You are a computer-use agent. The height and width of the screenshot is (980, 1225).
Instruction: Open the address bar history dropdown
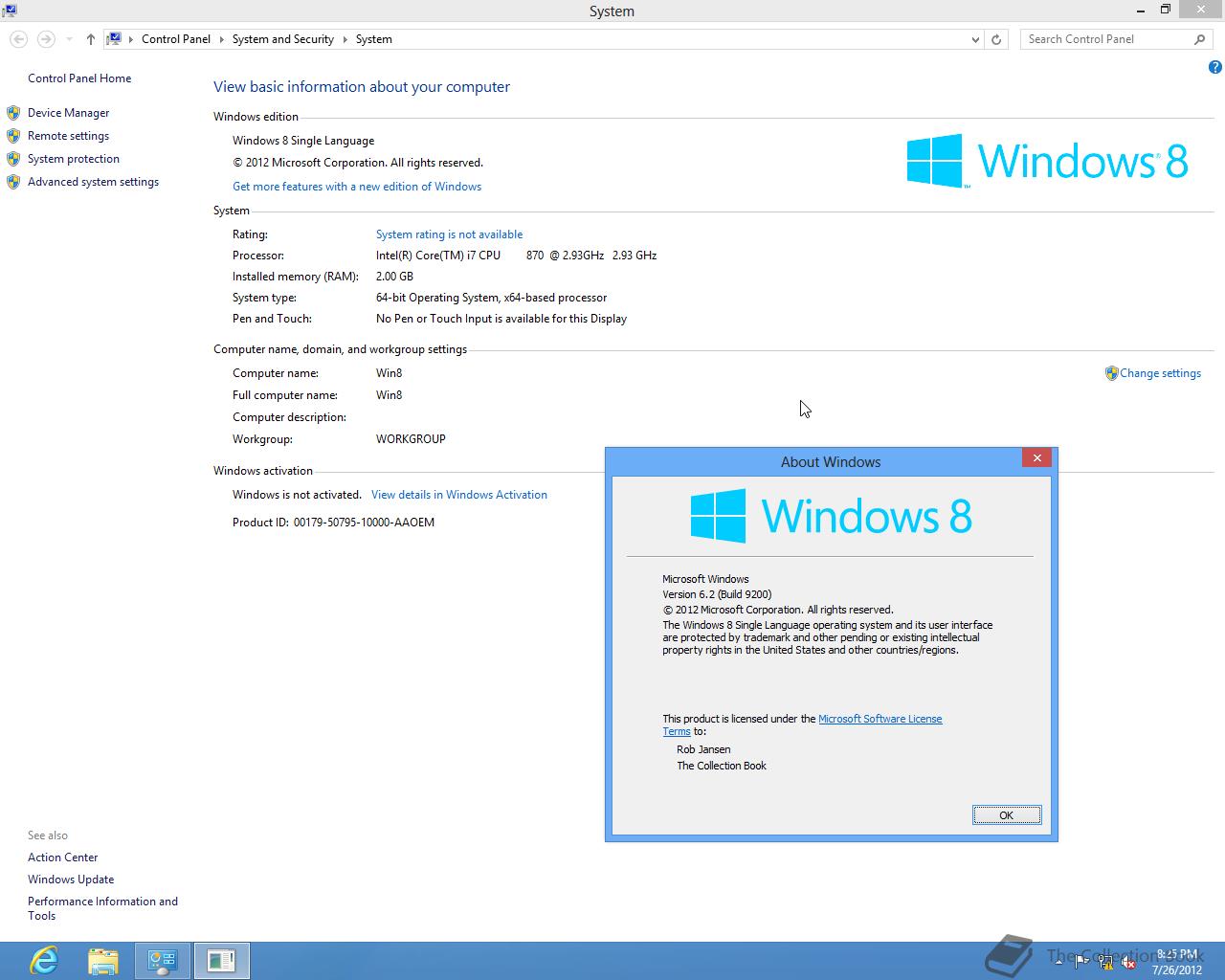pyautogui.click(x=975, y=39)
